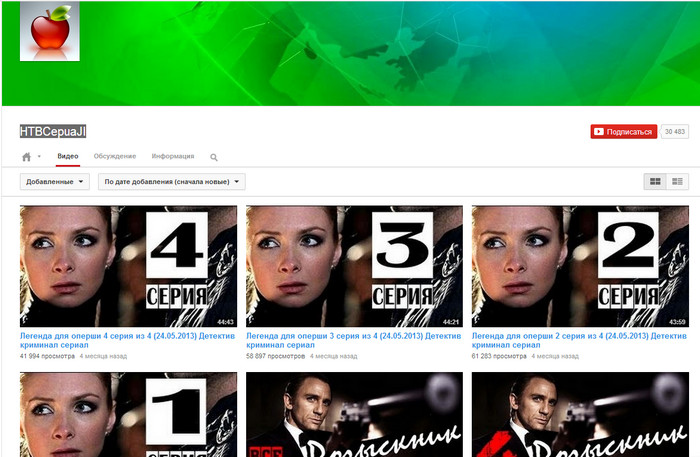
Task: Expand the arrow next to the home icon
Action: [39, 156]
